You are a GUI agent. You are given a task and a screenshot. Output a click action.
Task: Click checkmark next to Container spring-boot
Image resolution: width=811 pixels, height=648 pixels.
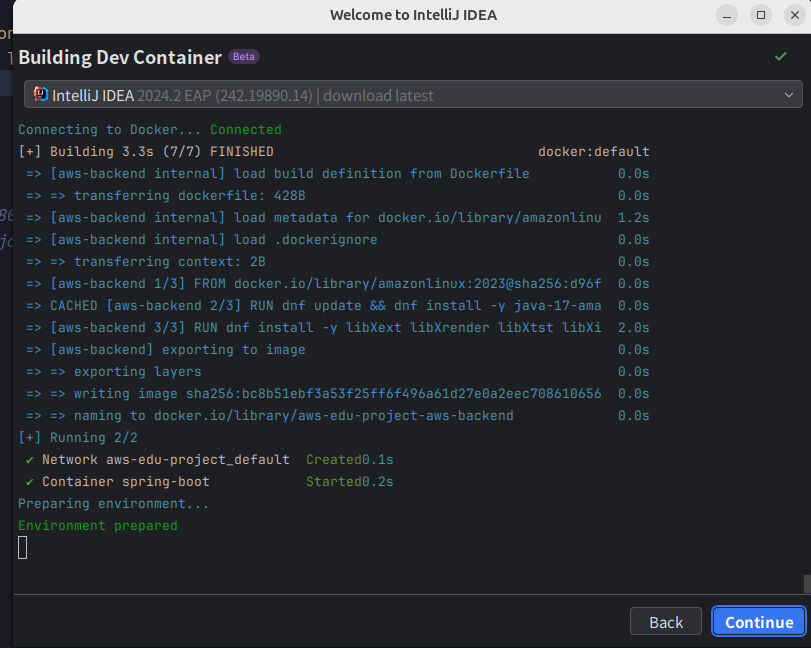click(x=30, y=482)
